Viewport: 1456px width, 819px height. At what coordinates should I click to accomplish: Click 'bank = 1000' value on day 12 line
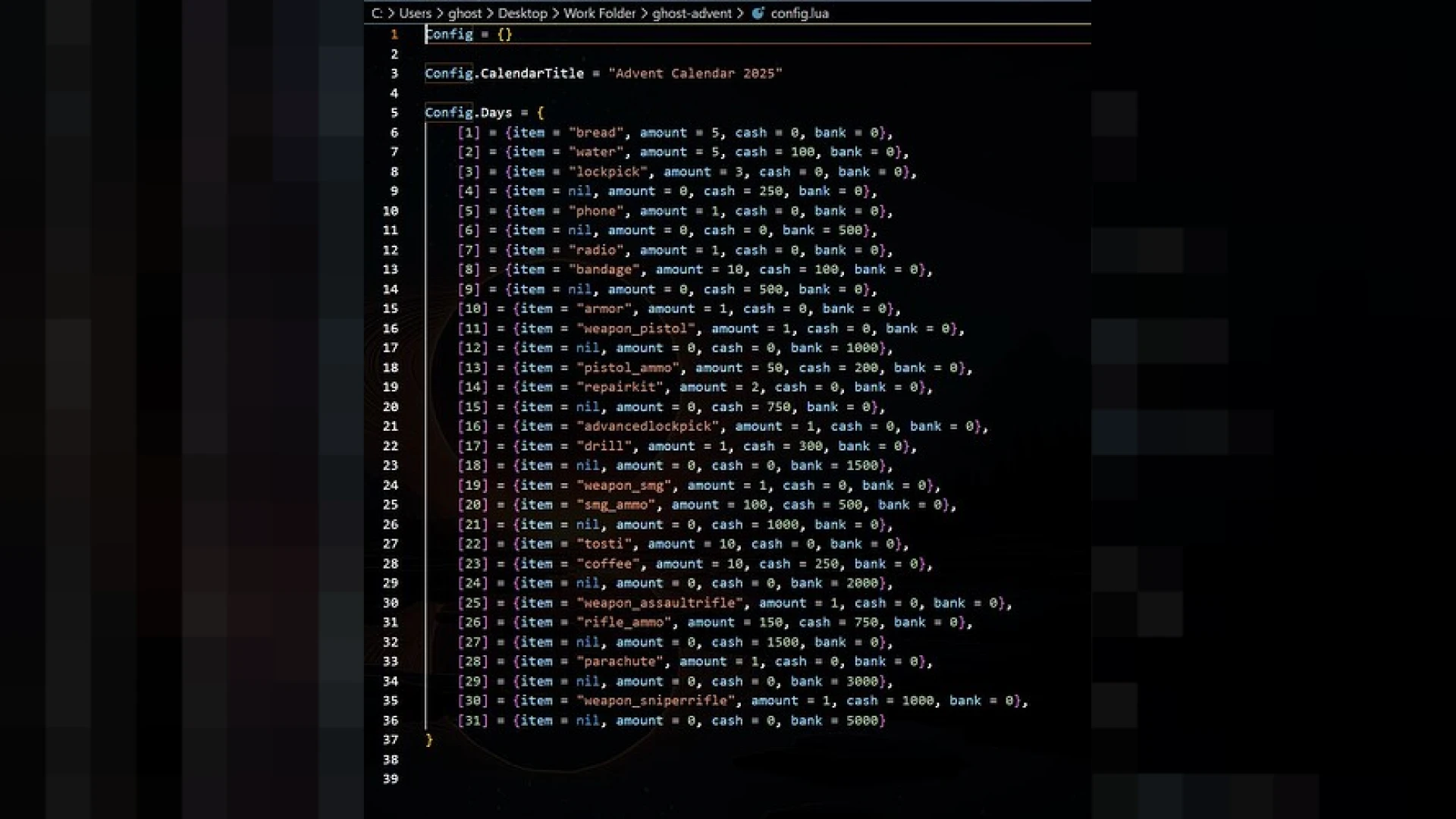(834, 348)
